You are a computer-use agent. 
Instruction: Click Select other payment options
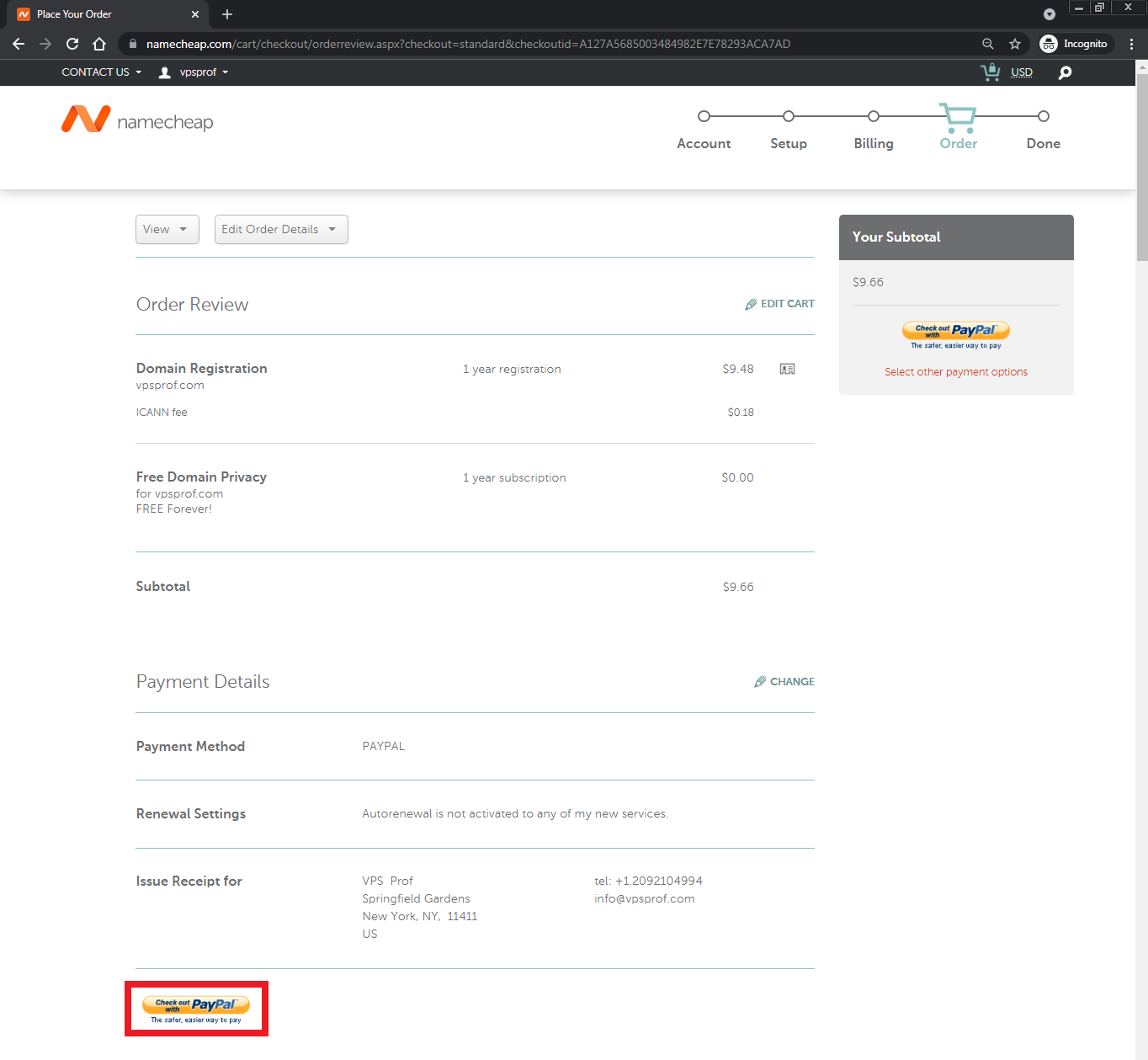[956, 372]
